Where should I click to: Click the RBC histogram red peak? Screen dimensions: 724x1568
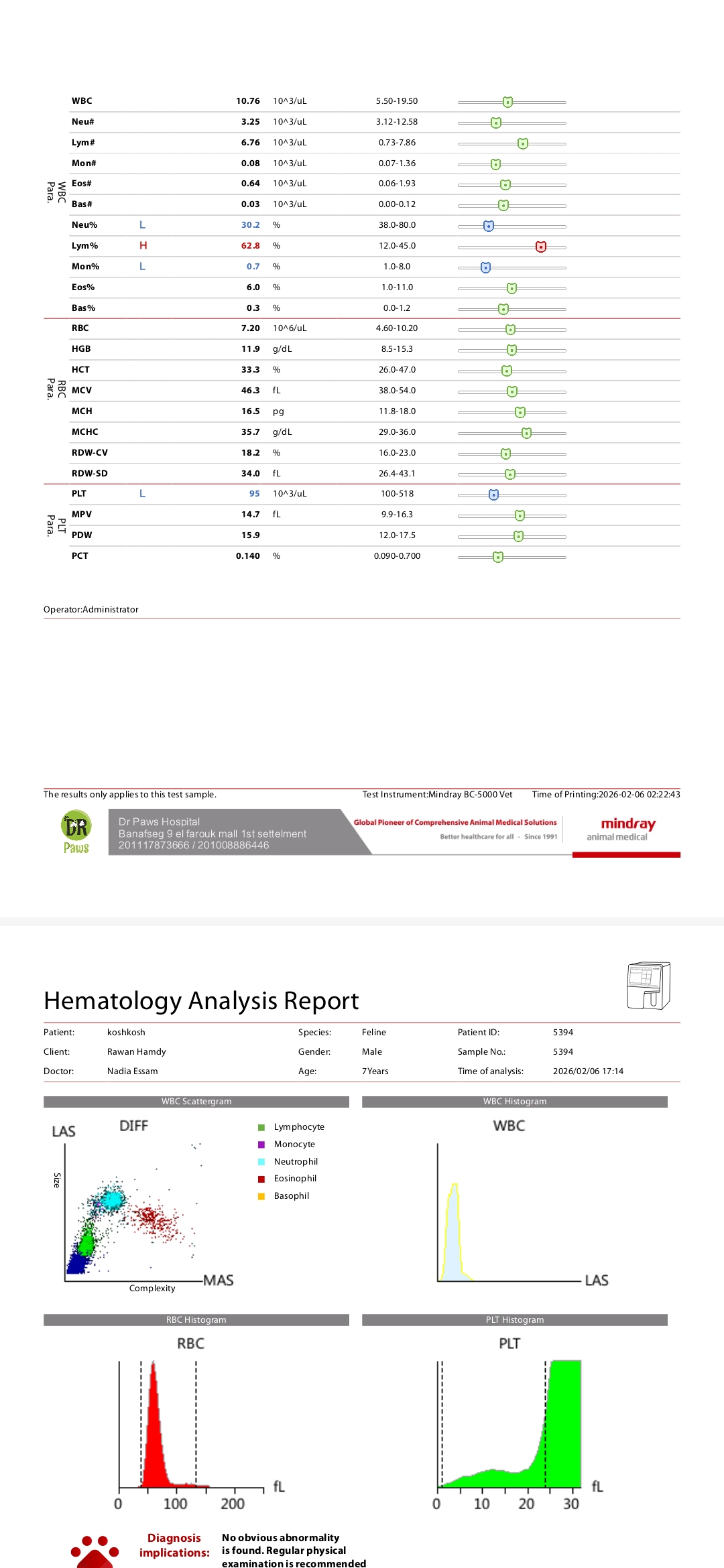(155, 1427)
